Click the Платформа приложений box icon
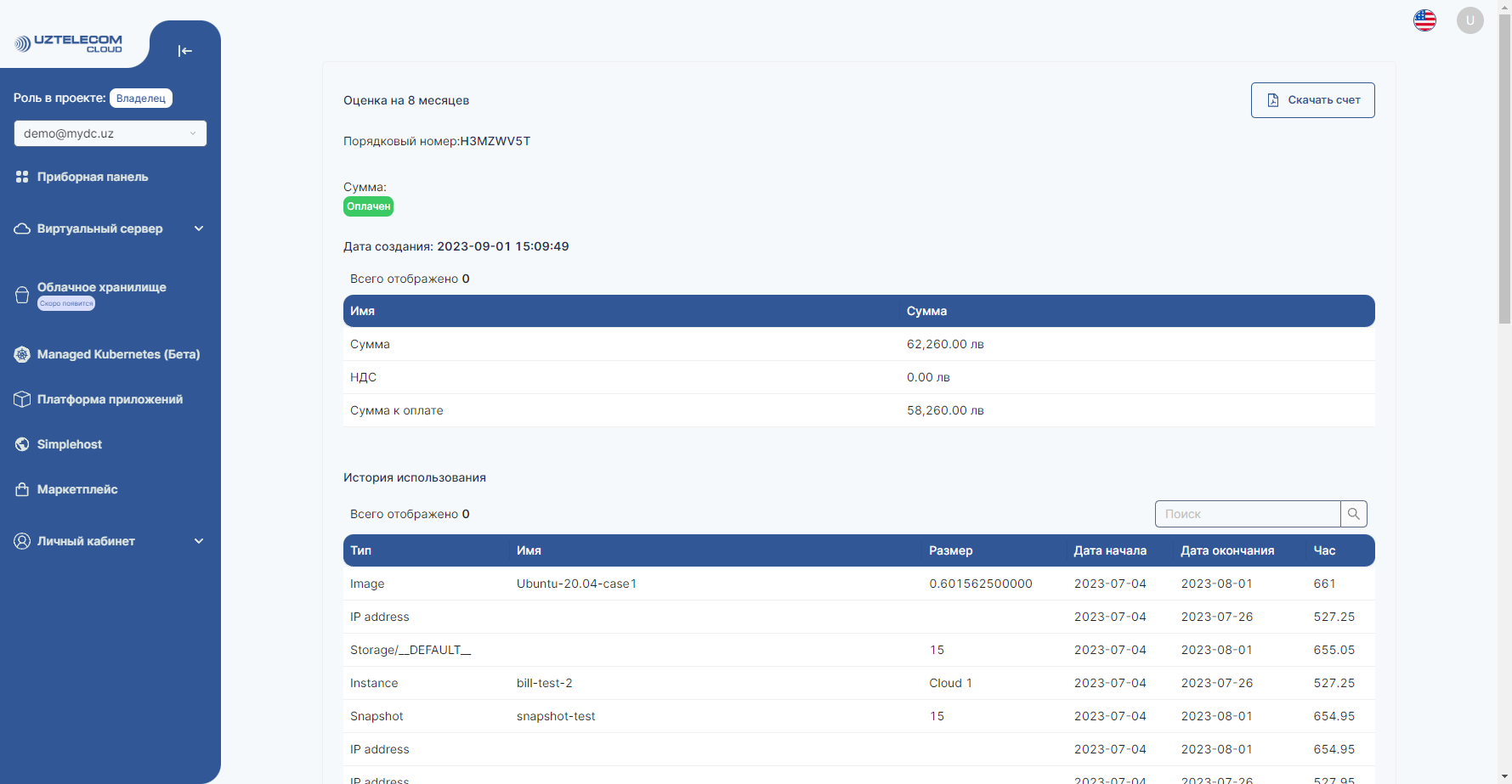Viewport: 1512px width, 784px height. click(x=22, y=398)
